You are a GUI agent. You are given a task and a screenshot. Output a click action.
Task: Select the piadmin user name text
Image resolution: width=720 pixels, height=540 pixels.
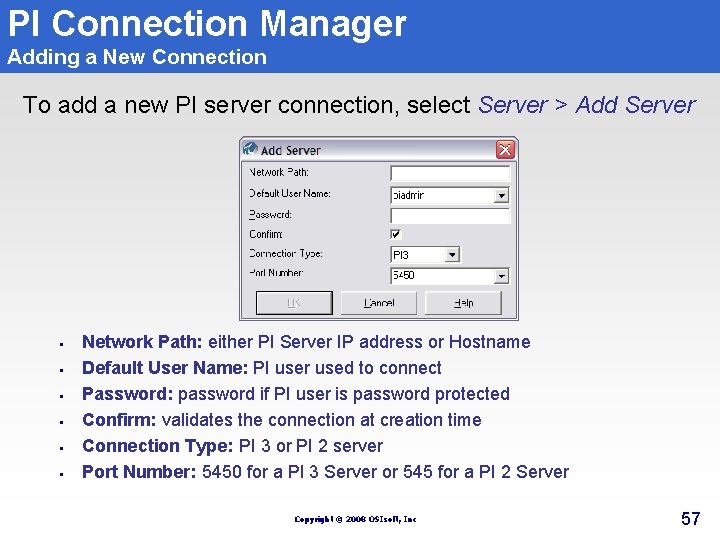tap(408, 196)
